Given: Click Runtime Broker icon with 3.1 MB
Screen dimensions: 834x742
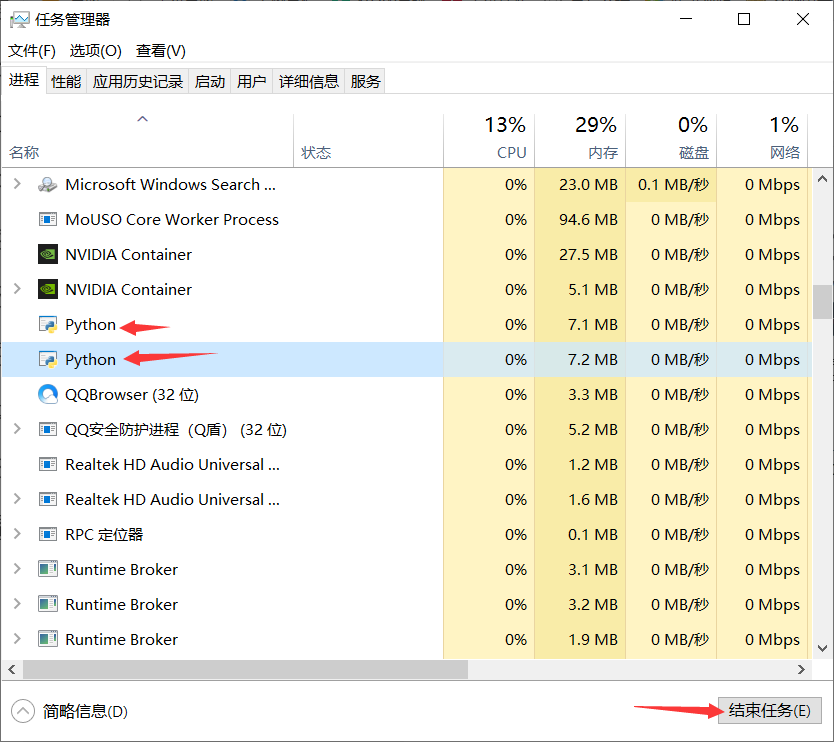Looking at the screenshot, I should [48, 569].
